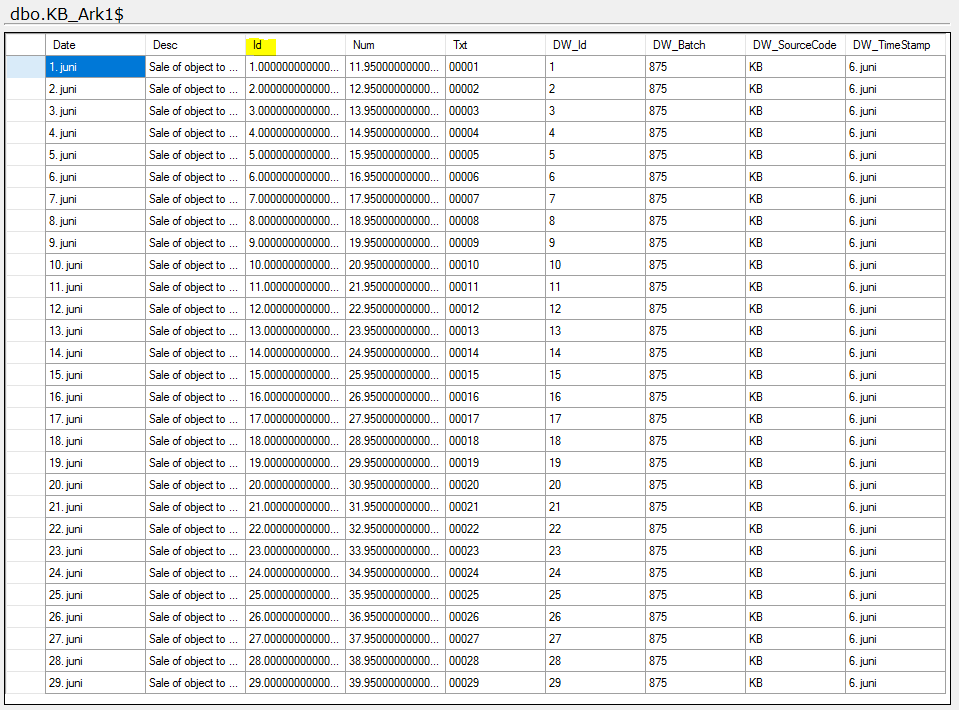Screen dimensions: 959x710
Task: Click the dbo.KB_Ark1$ table title
Action: pos(67,13)
